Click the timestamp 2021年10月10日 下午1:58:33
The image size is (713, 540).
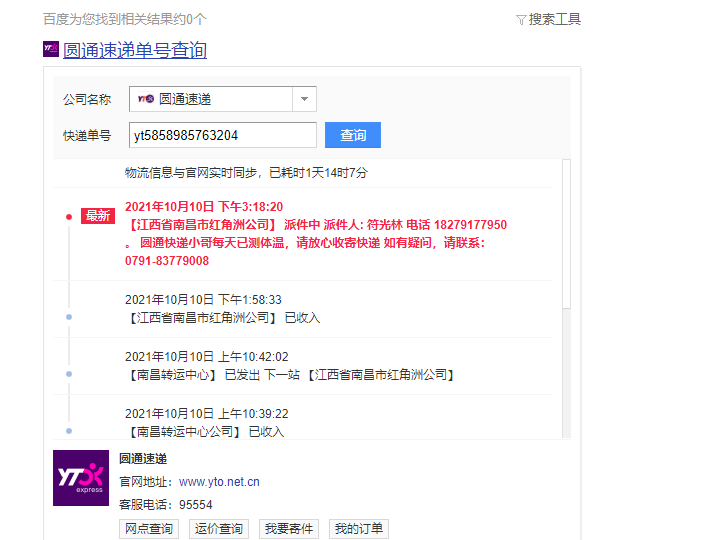203,300
